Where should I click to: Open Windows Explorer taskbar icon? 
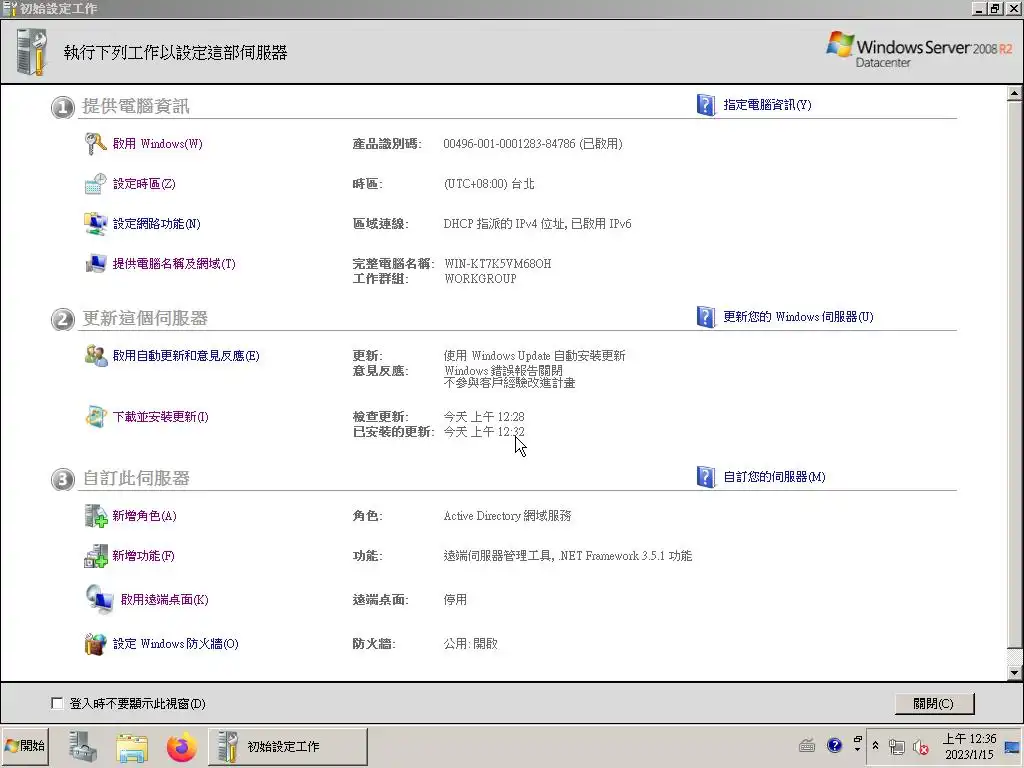pyautogui.click(x=132, y=747)
